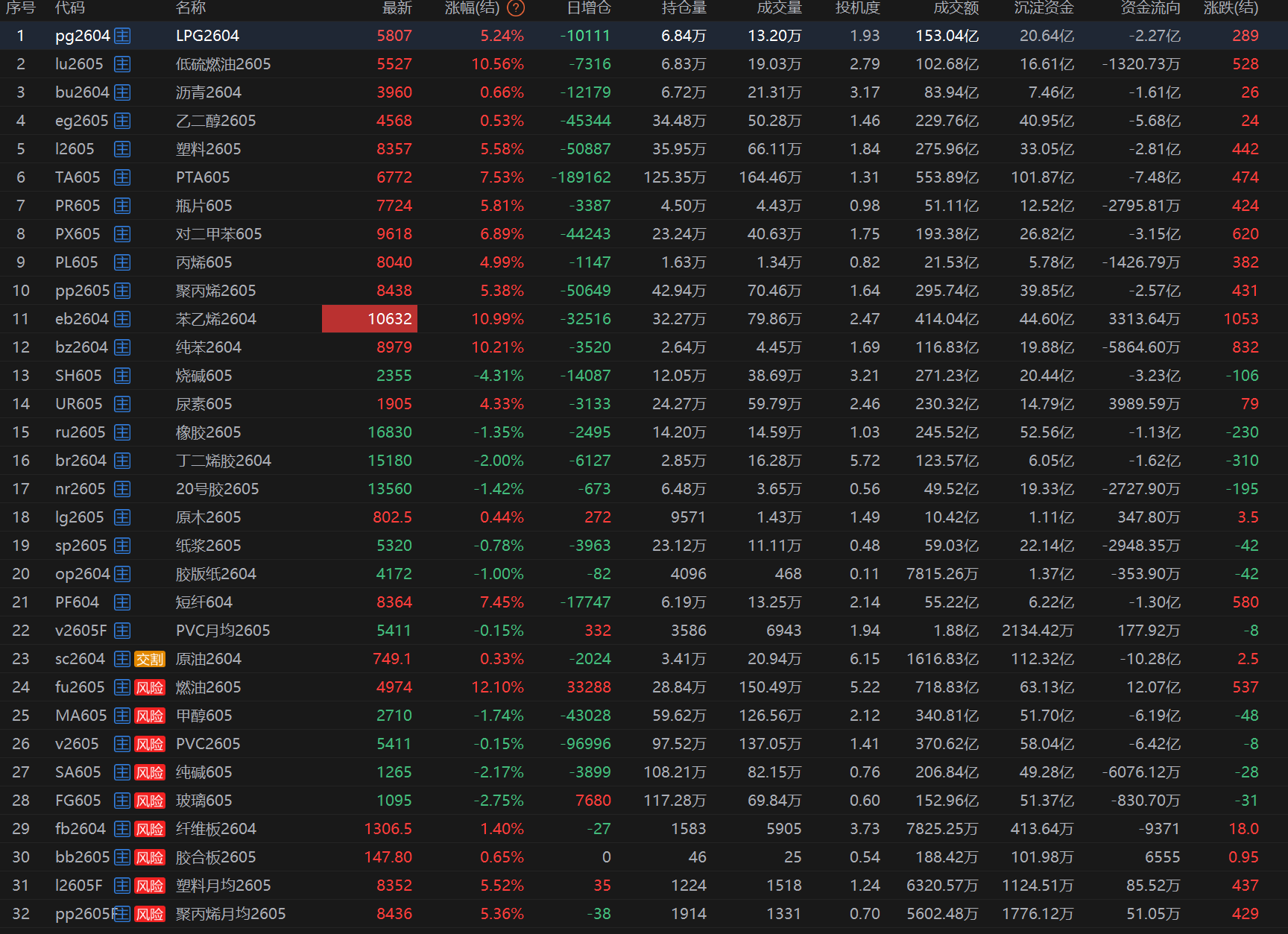
Task: Sort the table by 最新 column header
Action: 397,8
